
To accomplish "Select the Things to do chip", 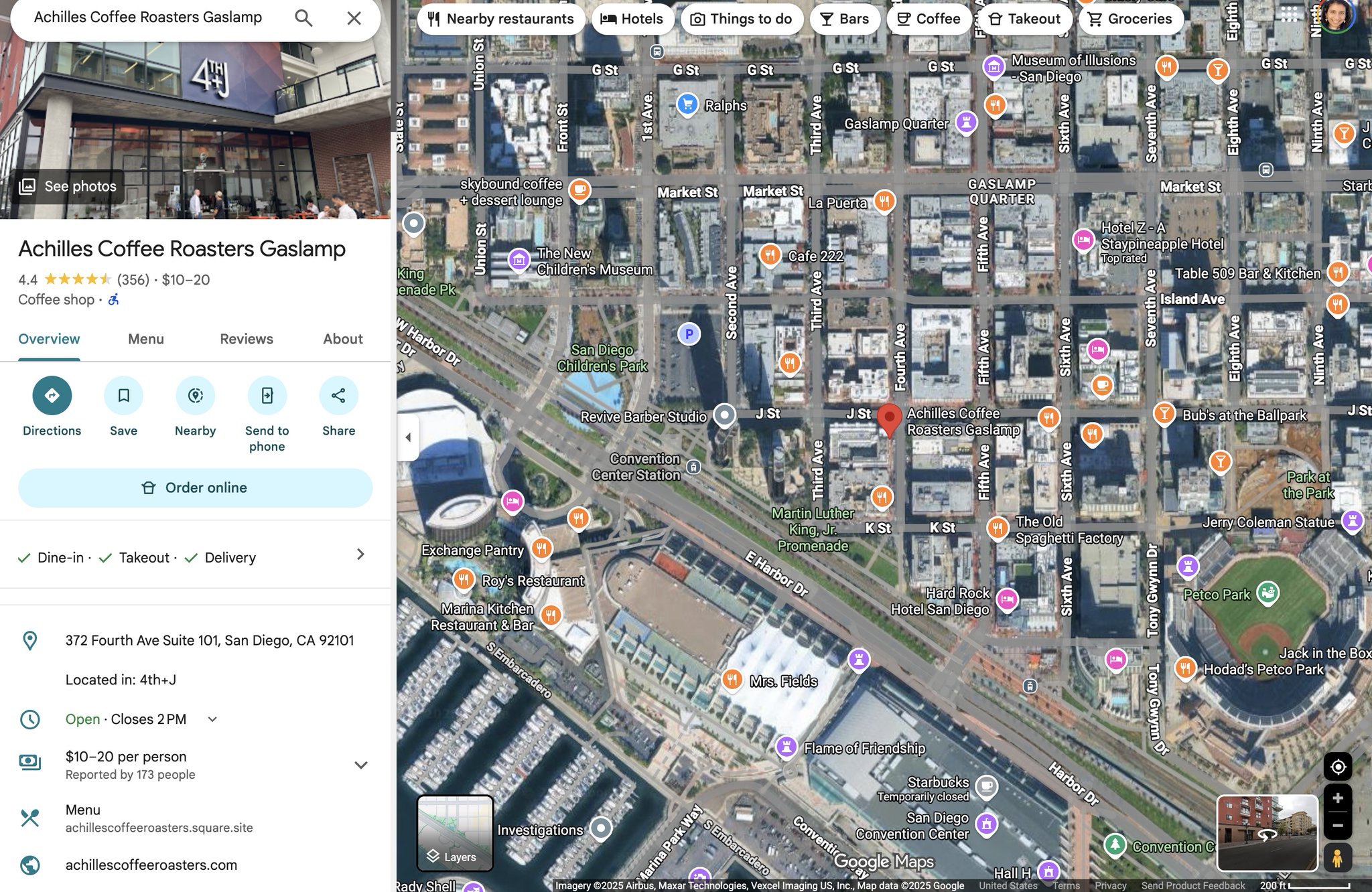I will coord(740,19).
